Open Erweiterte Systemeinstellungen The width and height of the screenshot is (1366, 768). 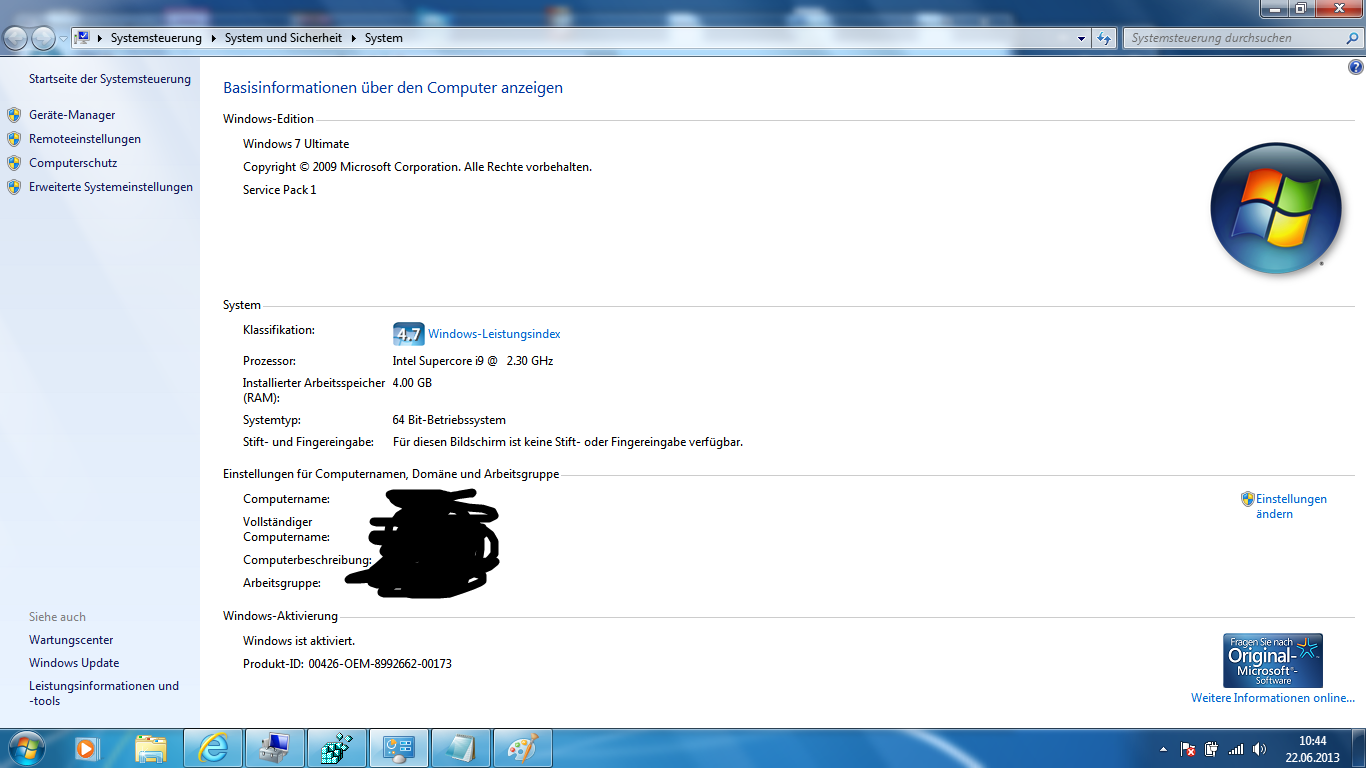coord(111,187)
